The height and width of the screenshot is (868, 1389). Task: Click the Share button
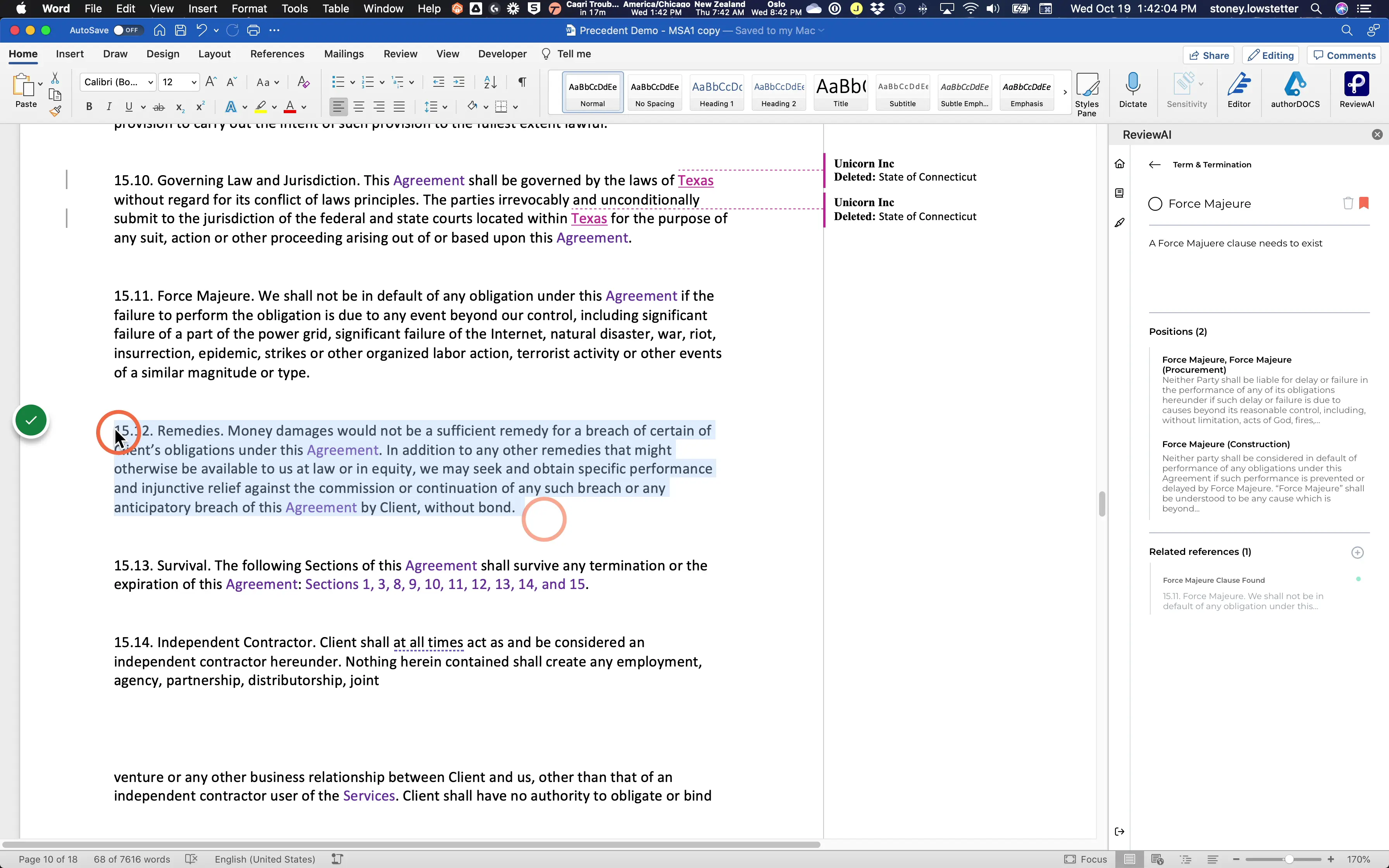coord(1209,55)
